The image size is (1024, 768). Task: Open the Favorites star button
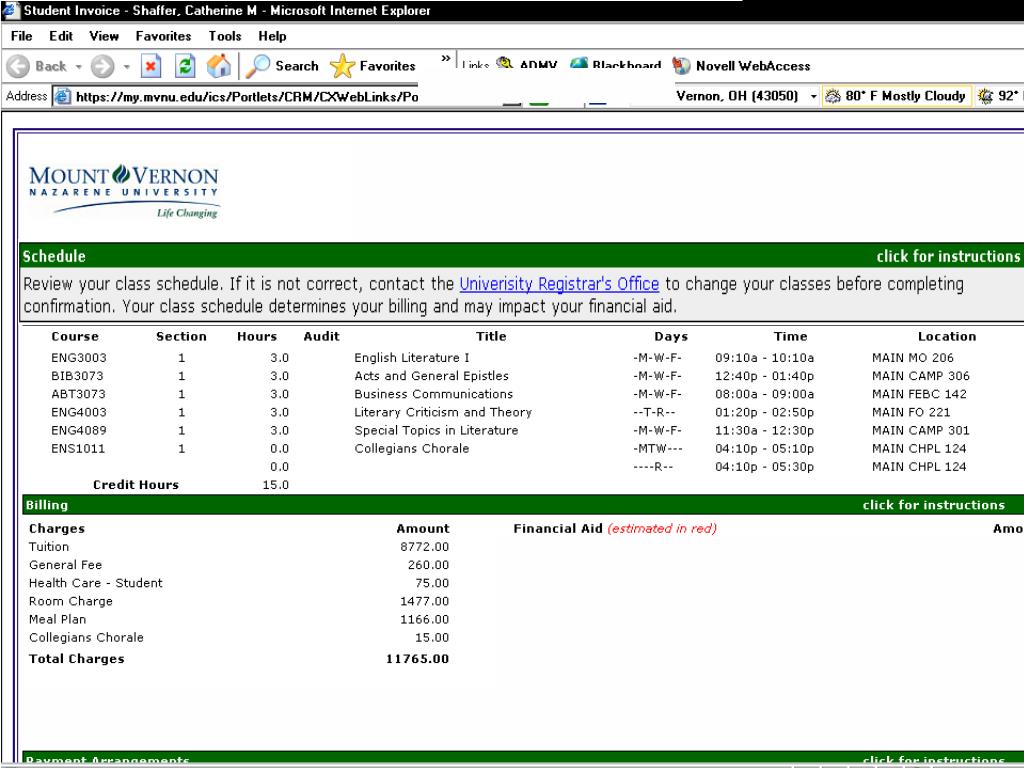point(372,66)
